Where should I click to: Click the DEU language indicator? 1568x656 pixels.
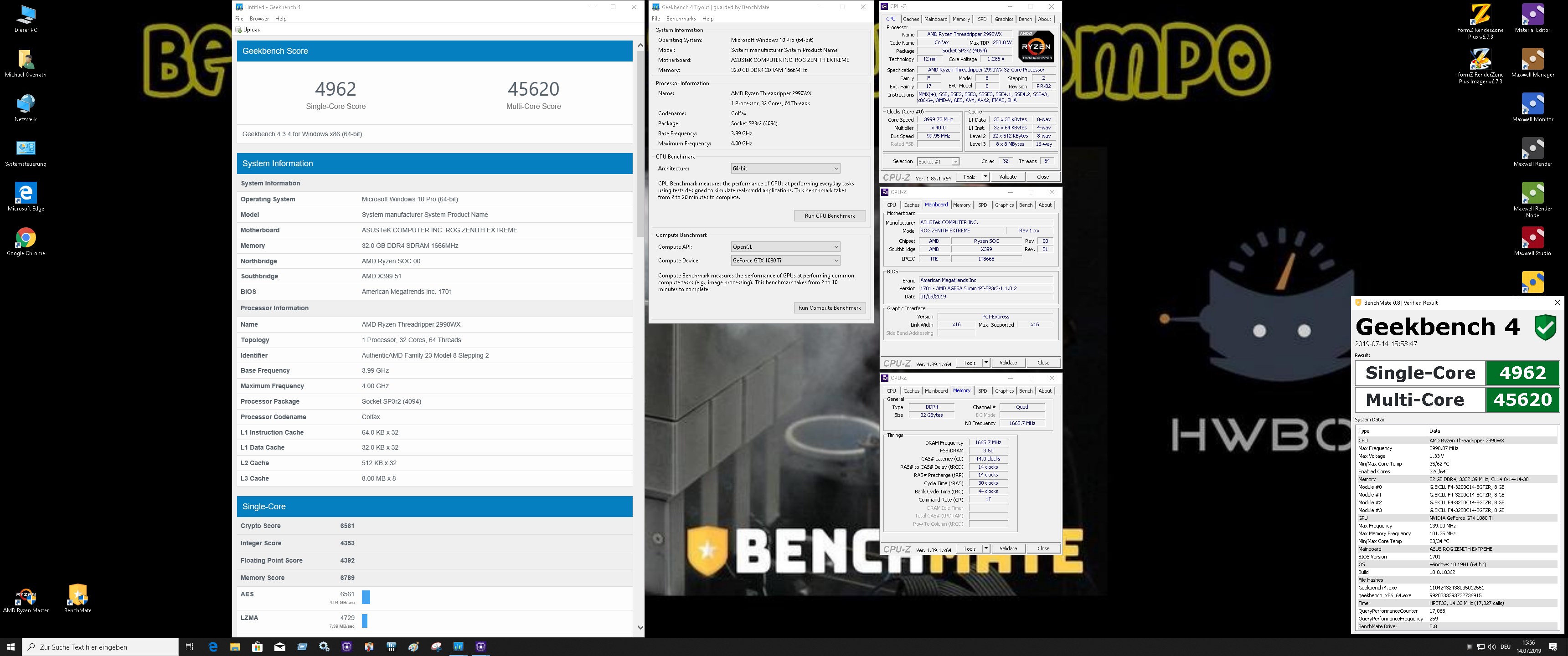tap(1506, 647)
